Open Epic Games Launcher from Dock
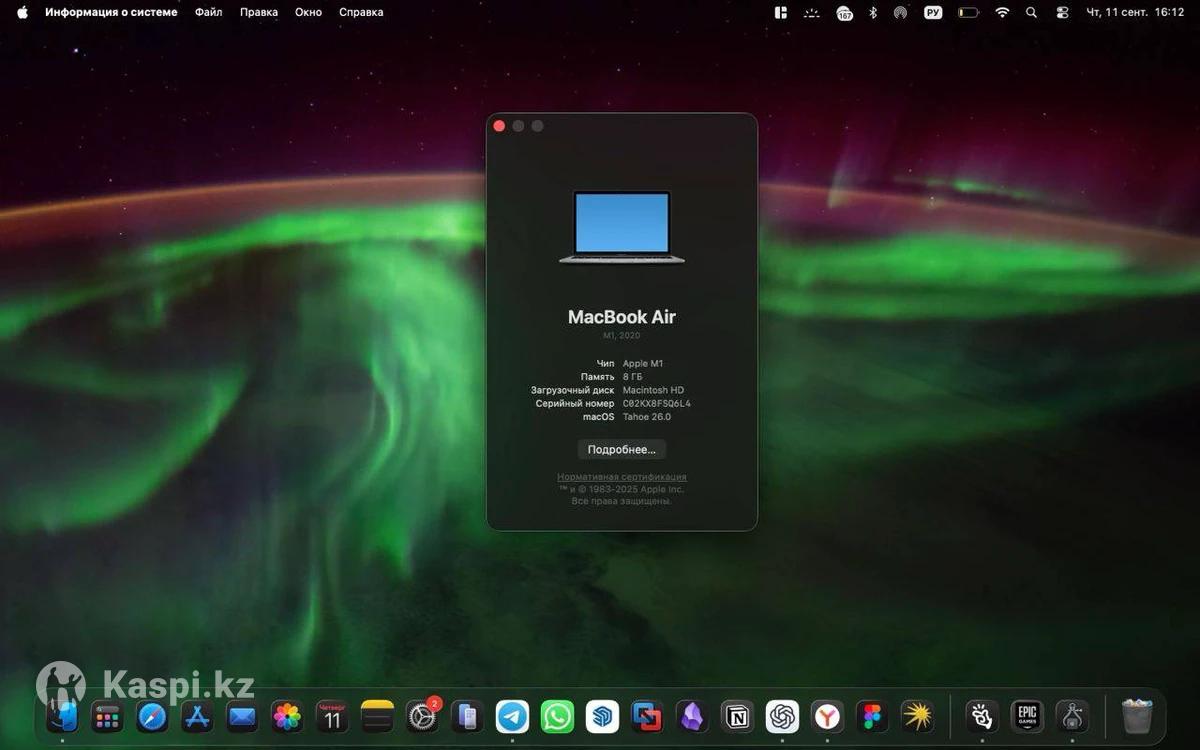 (1027, 716)
